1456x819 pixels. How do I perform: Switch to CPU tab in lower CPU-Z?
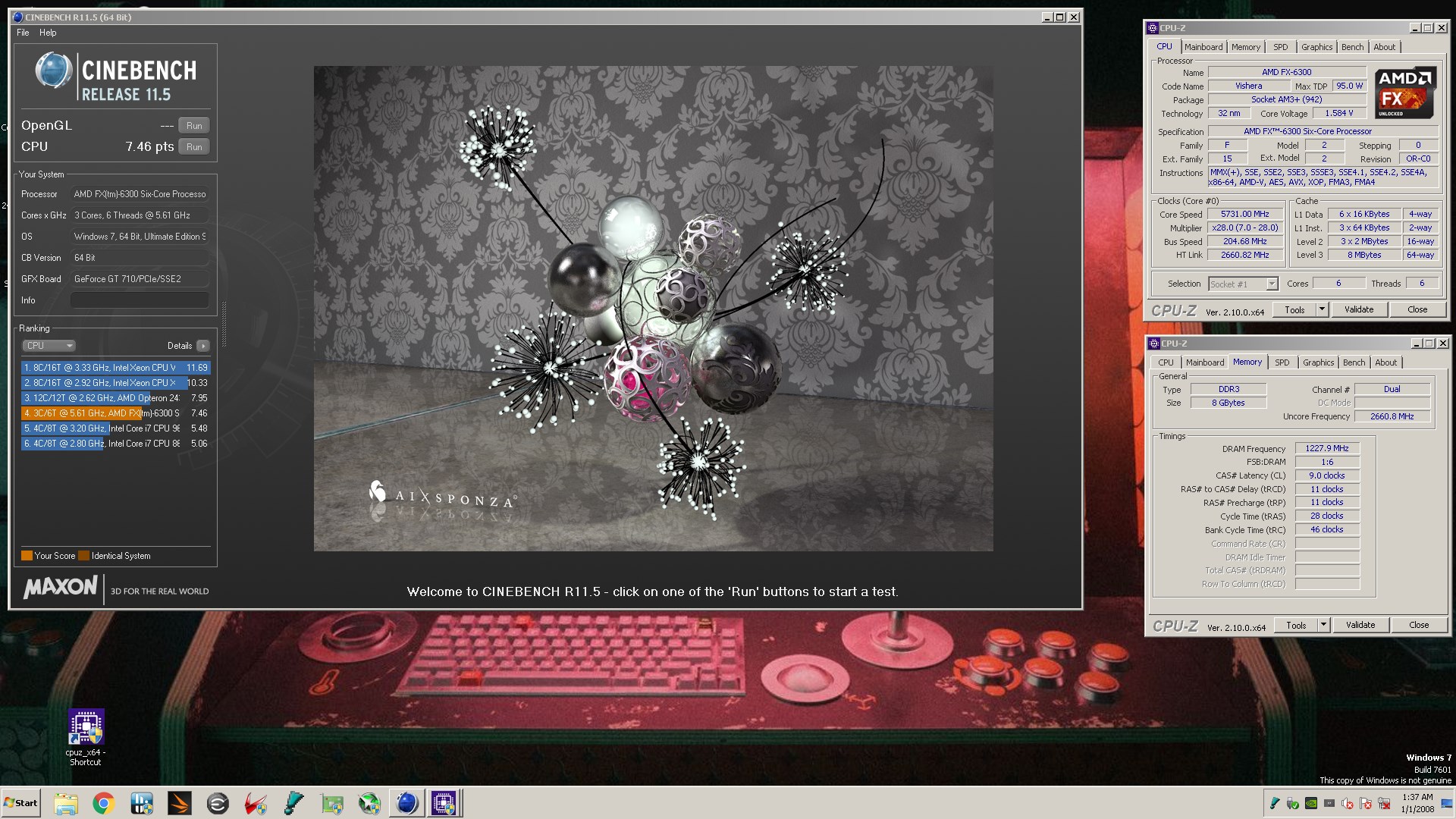[x=1166, y=362]
